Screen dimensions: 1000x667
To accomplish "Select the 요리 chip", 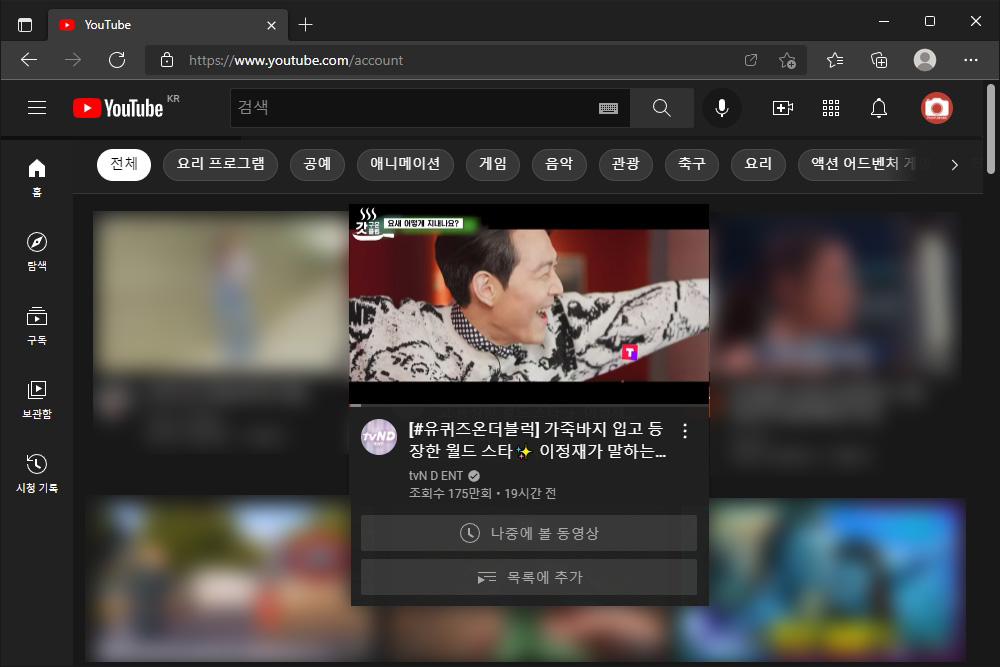I will [x=758, y=165].
